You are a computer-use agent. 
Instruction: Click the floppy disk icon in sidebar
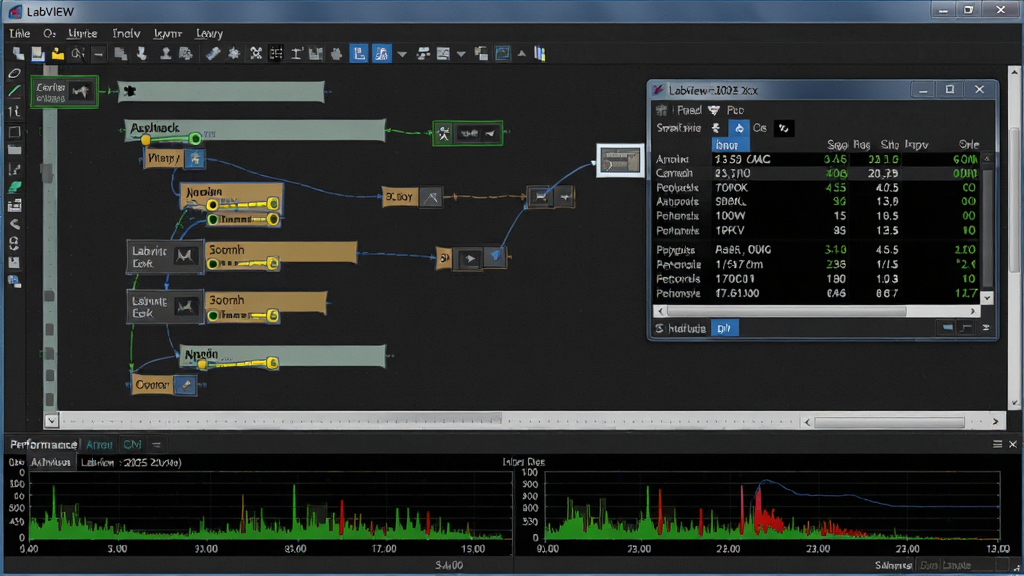14,263
